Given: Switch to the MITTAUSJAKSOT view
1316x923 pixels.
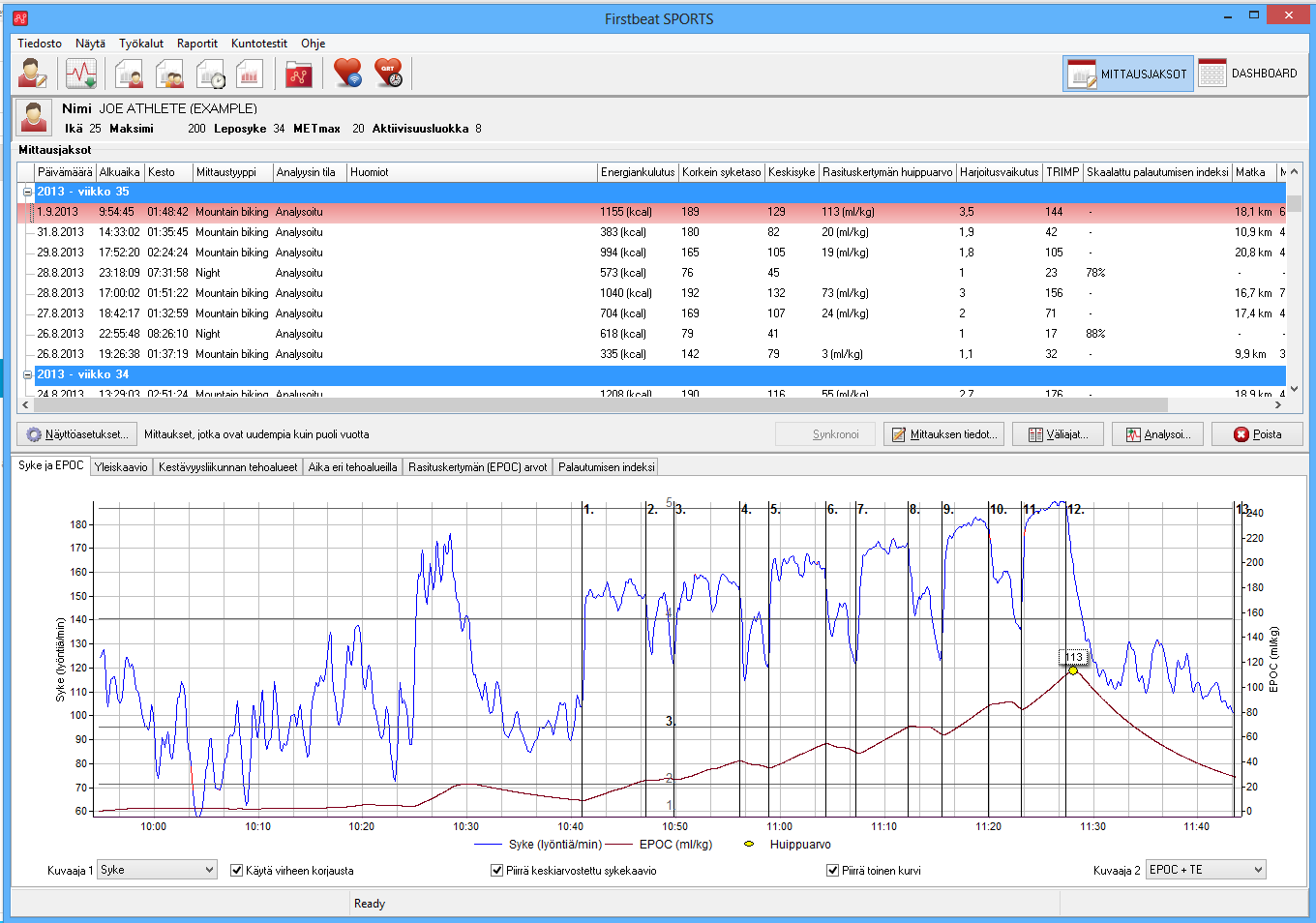Looking at the screenshot, I should 1128,74.
